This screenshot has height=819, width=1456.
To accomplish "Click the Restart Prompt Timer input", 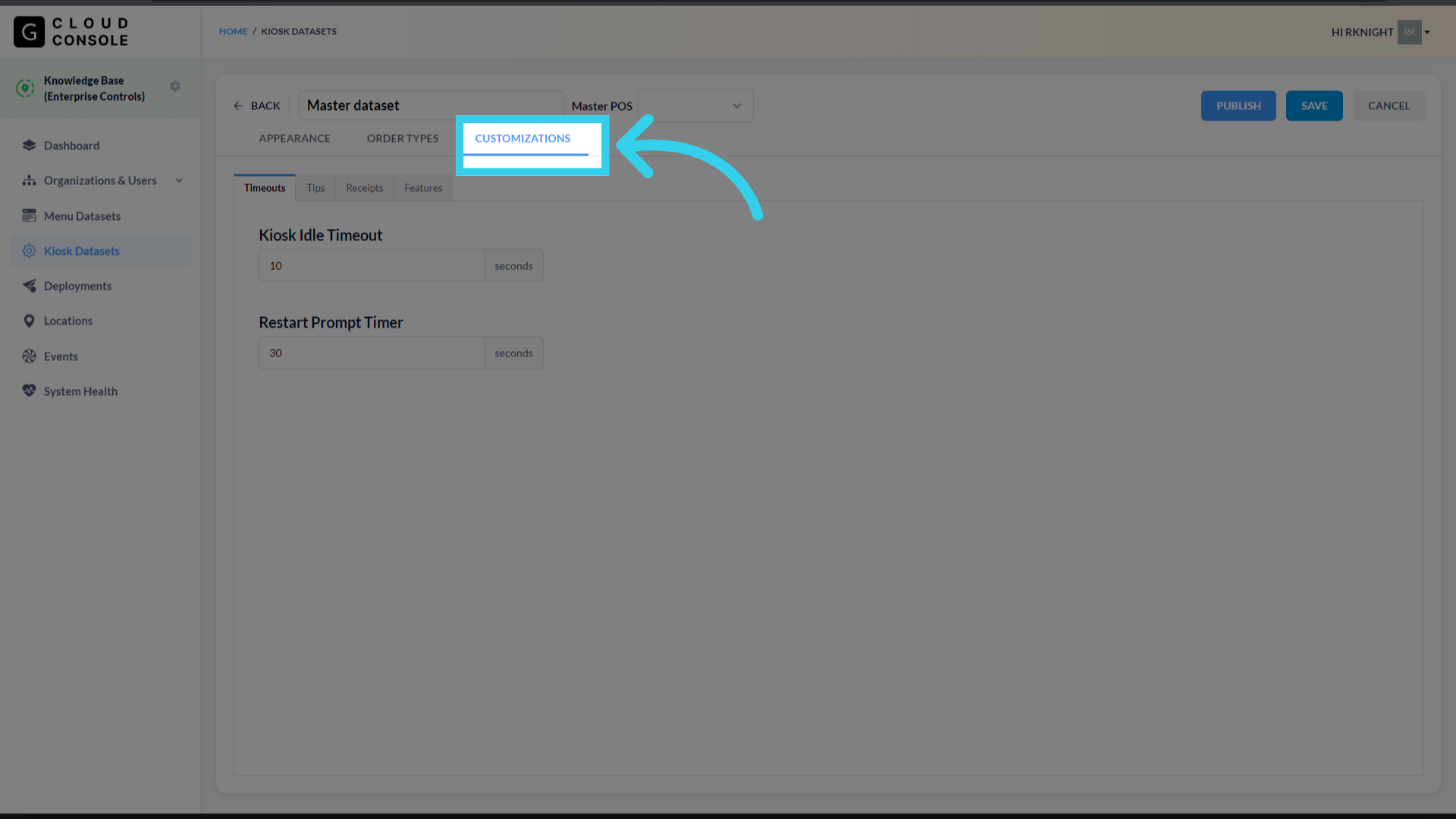I will pyautogui.click(x=371, y=353).
